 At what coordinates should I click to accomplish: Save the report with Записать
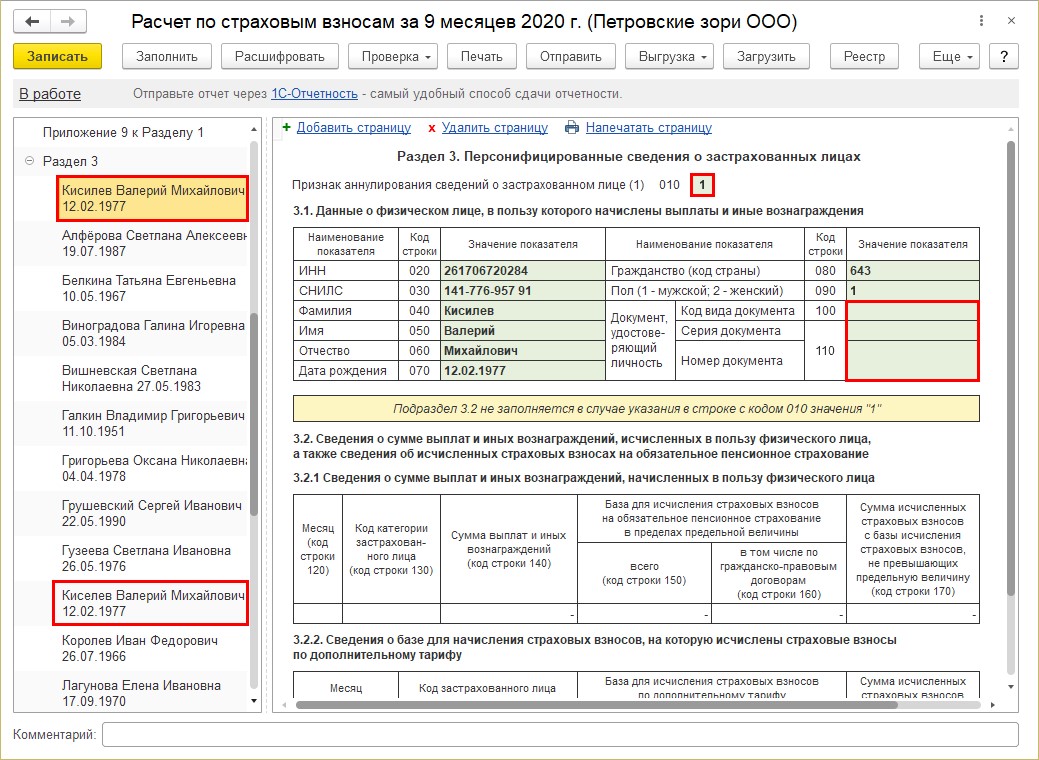pos(58,56)
